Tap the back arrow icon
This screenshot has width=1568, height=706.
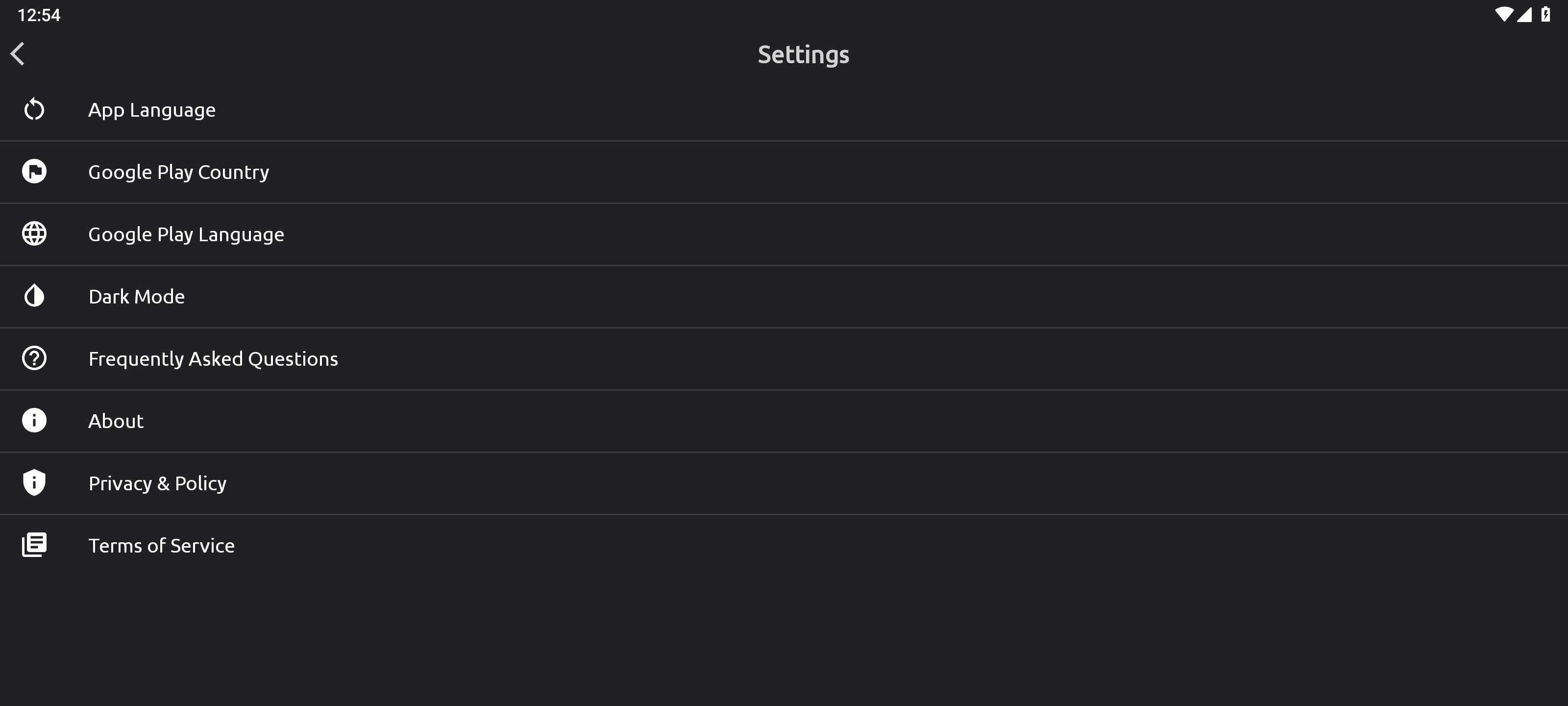pyautogui.click(x=18, y=53)
